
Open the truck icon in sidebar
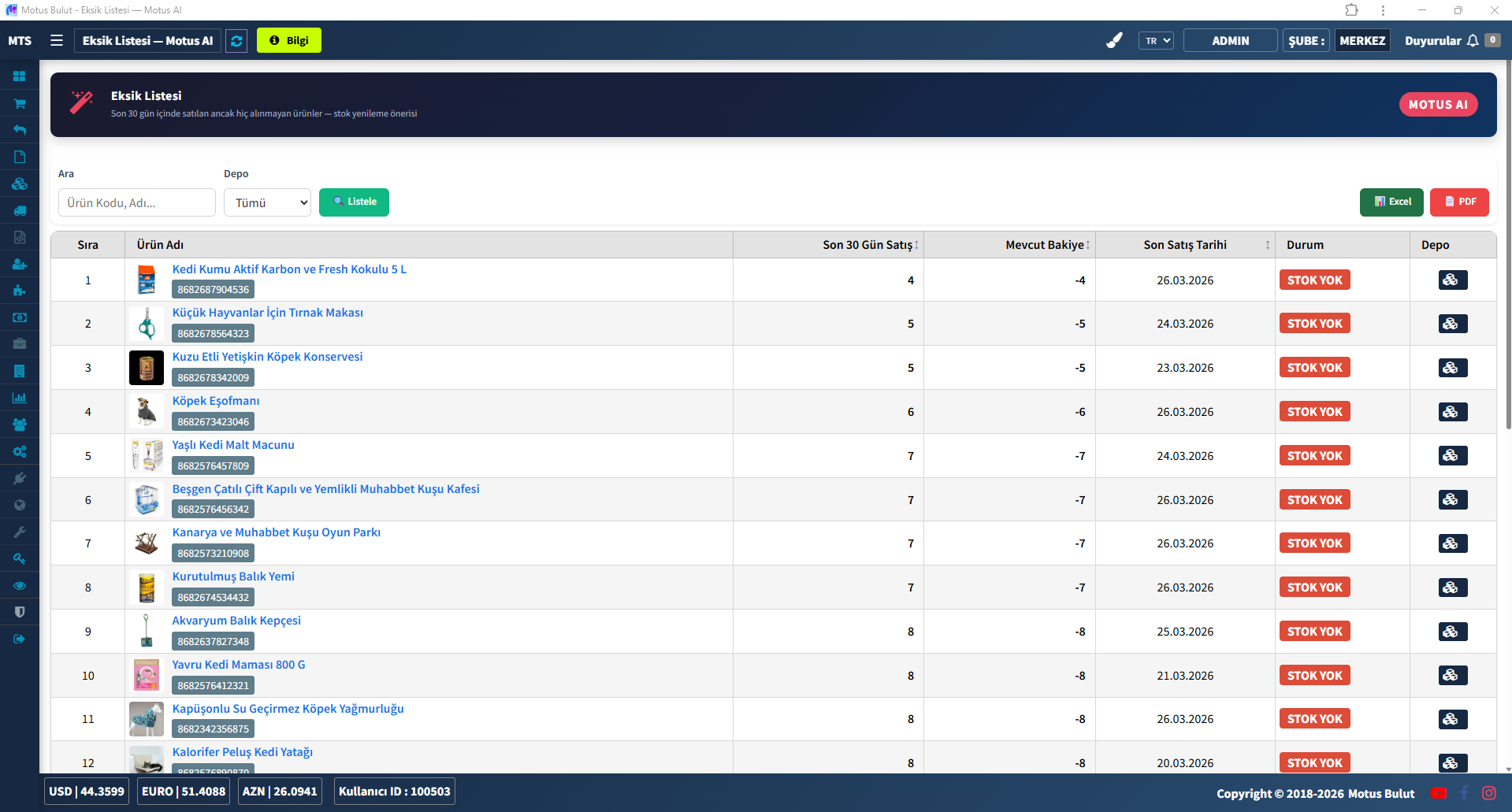20,210
